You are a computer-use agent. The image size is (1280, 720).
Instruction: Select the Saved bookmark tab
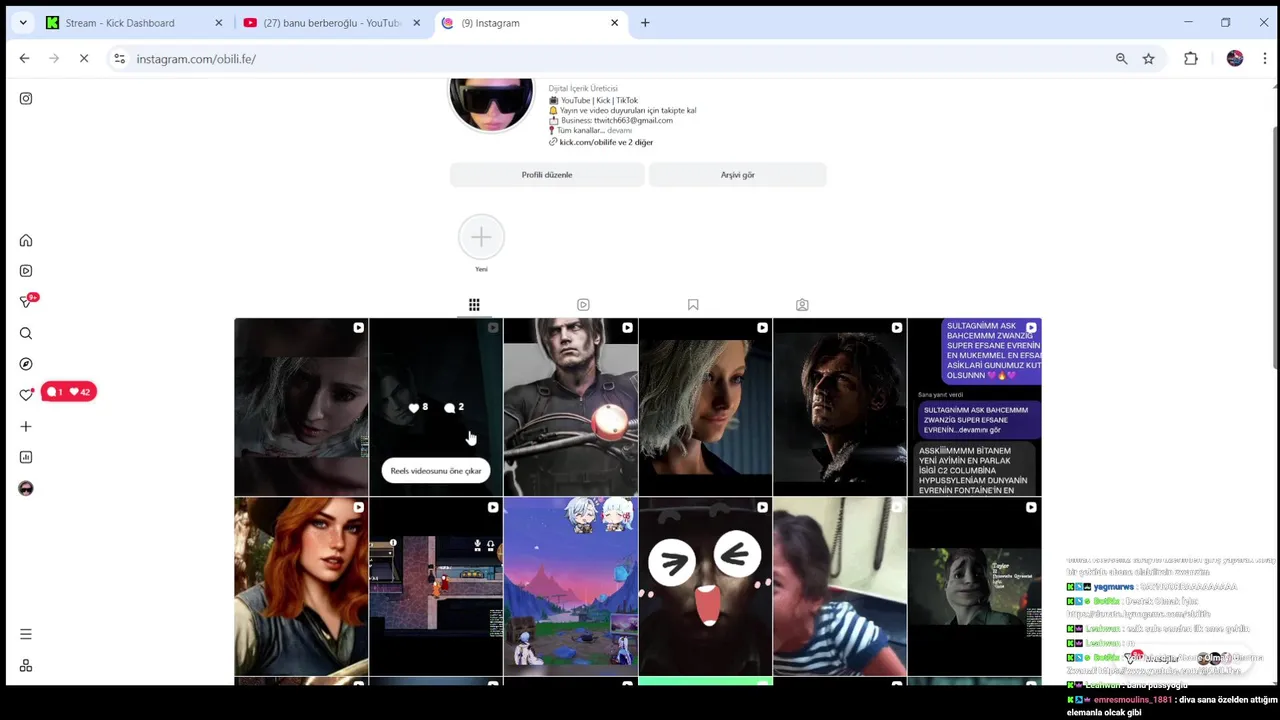click(x=693, y=305)
